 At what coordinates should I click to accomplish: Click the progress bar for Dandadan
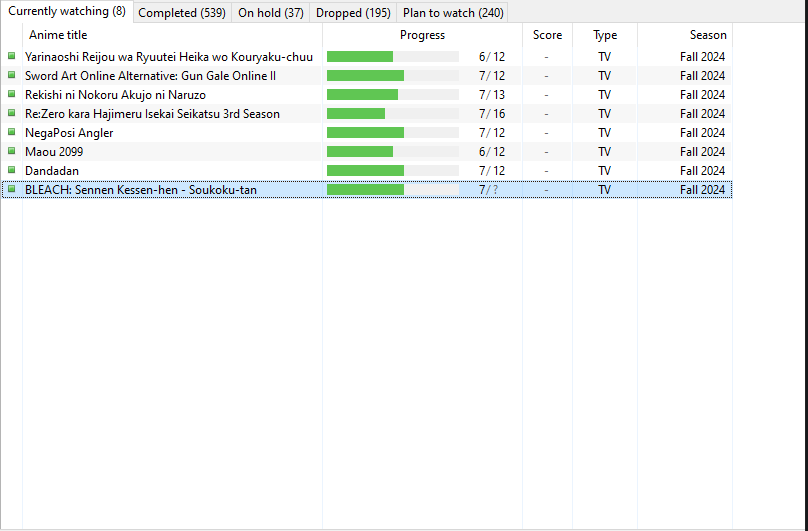click(x=393, y=171)
